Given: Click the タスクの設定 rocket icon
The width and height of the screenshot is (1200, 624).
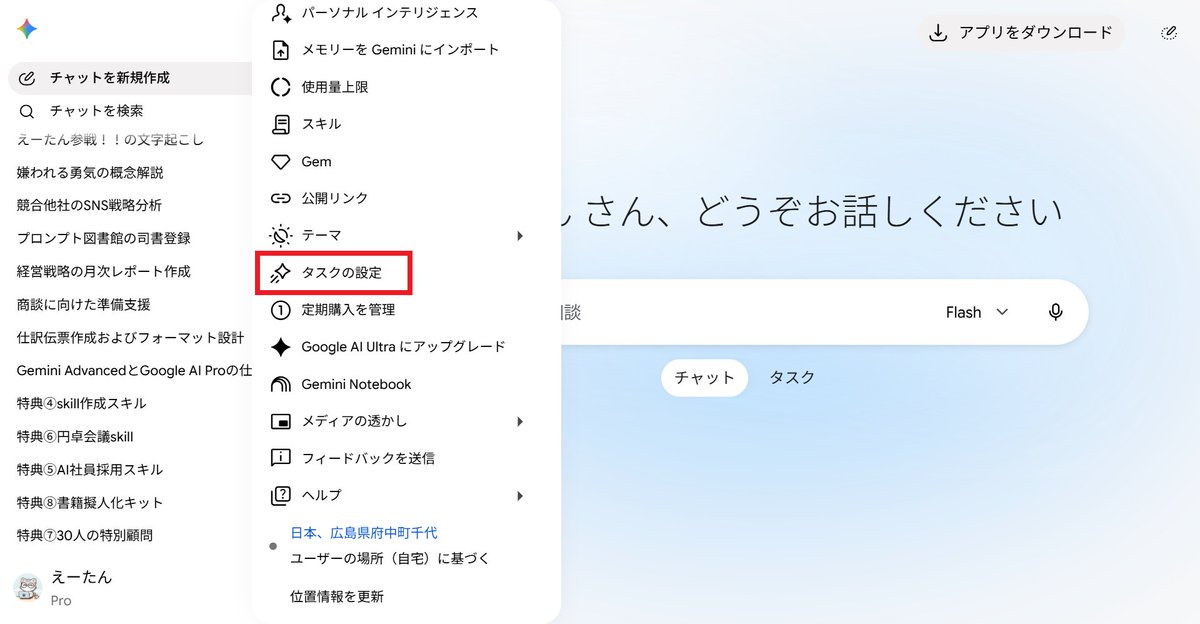Looking at the screenshot, I should click(x=281, y=273).
